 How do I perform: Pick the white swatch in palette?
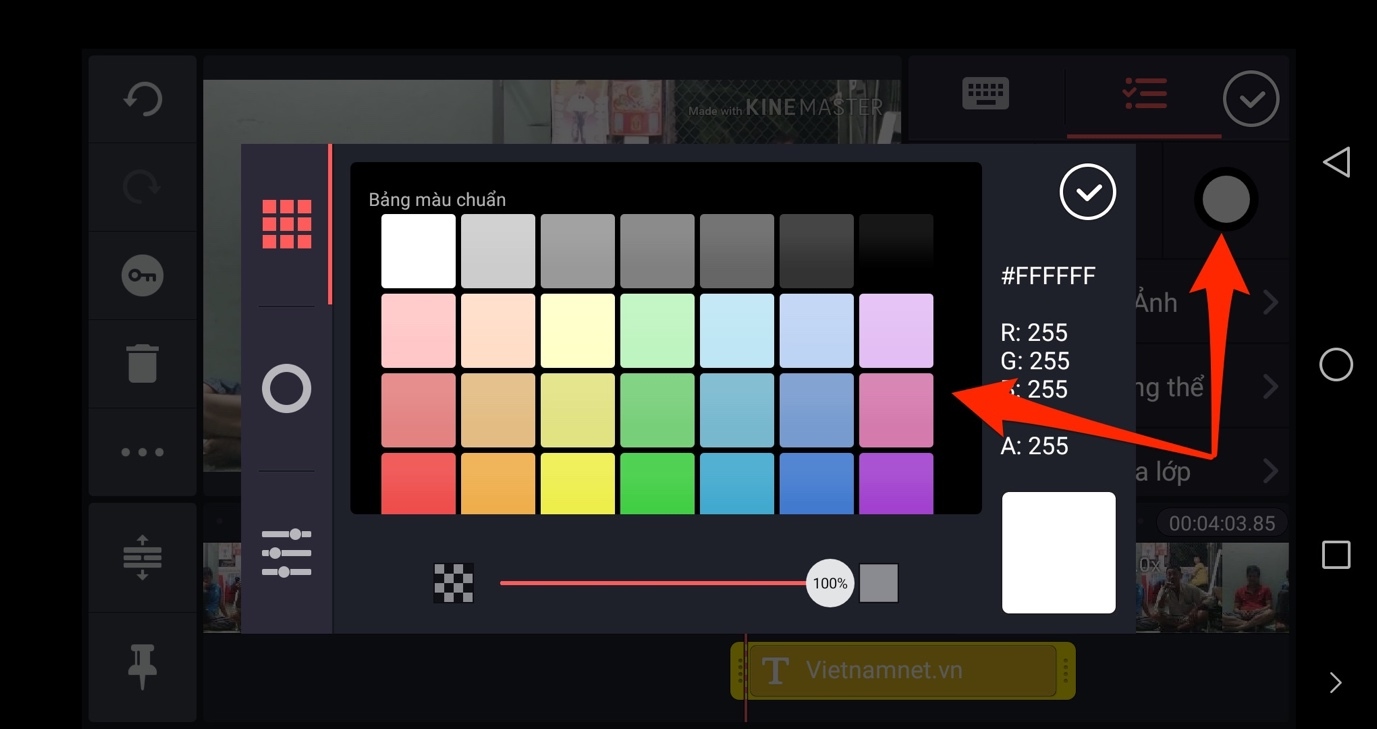(418, 251)
